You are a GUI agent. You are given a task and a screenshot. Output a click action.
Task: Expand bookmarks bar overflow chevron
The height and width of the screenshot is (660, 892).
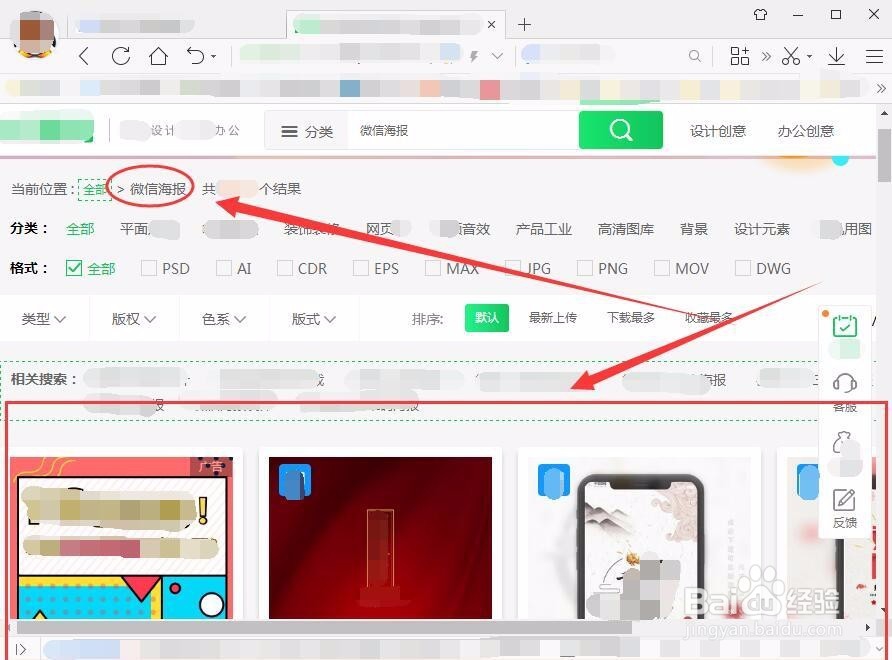(x=881, y=88)
